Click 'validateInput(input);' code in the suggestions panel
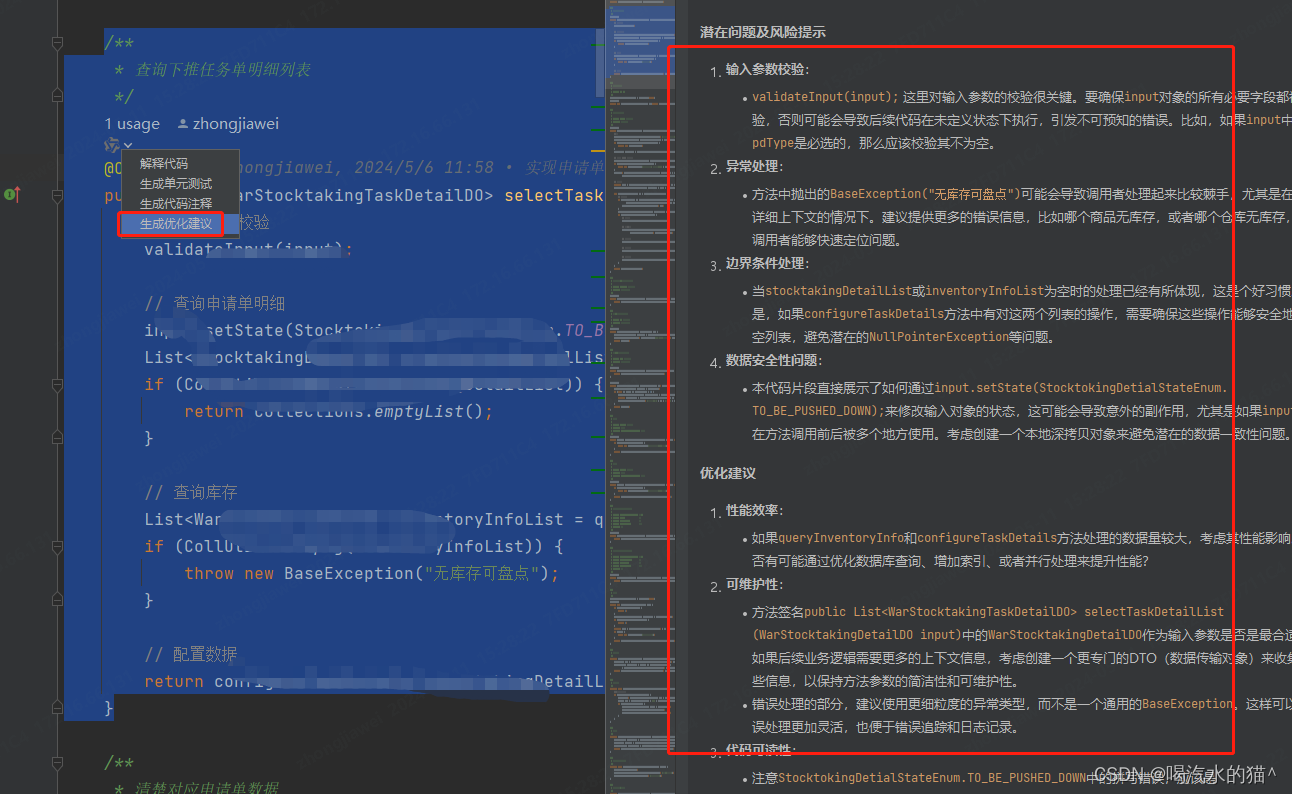This screenshot has height=794, width=1292. (826, 97)
